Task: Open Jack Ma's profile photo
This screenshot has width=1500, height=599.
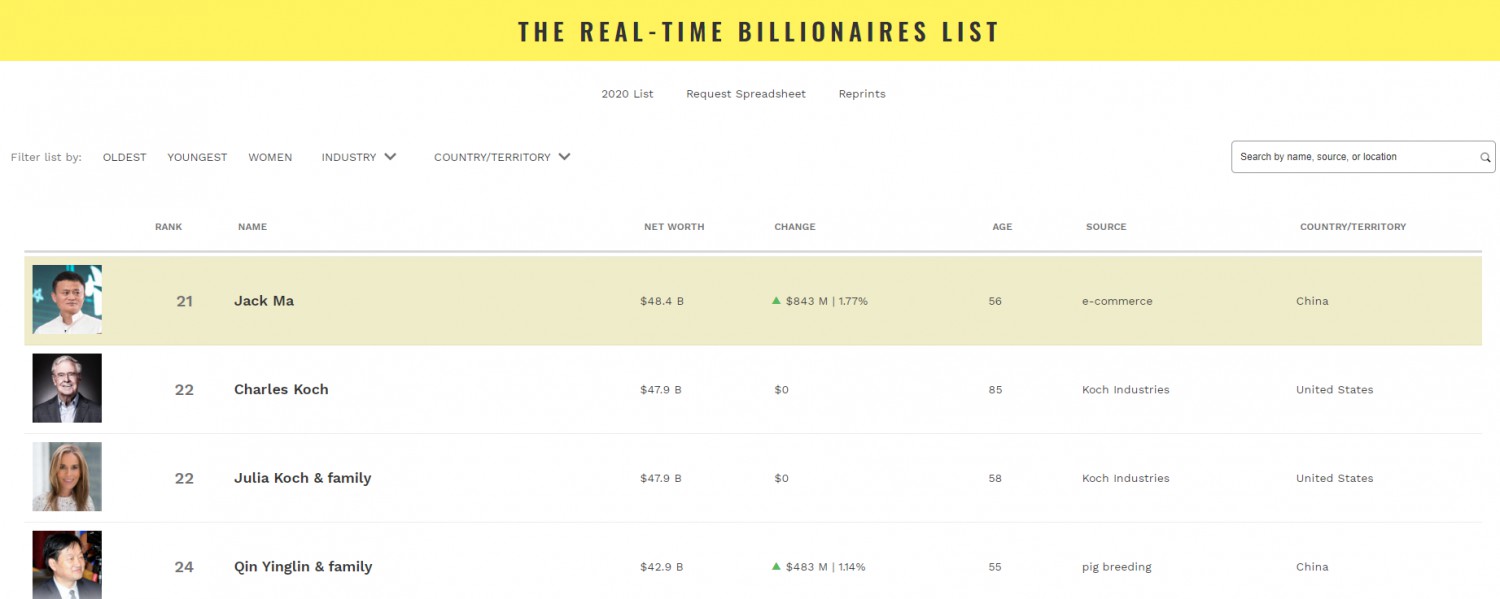Action: (67, 300)
